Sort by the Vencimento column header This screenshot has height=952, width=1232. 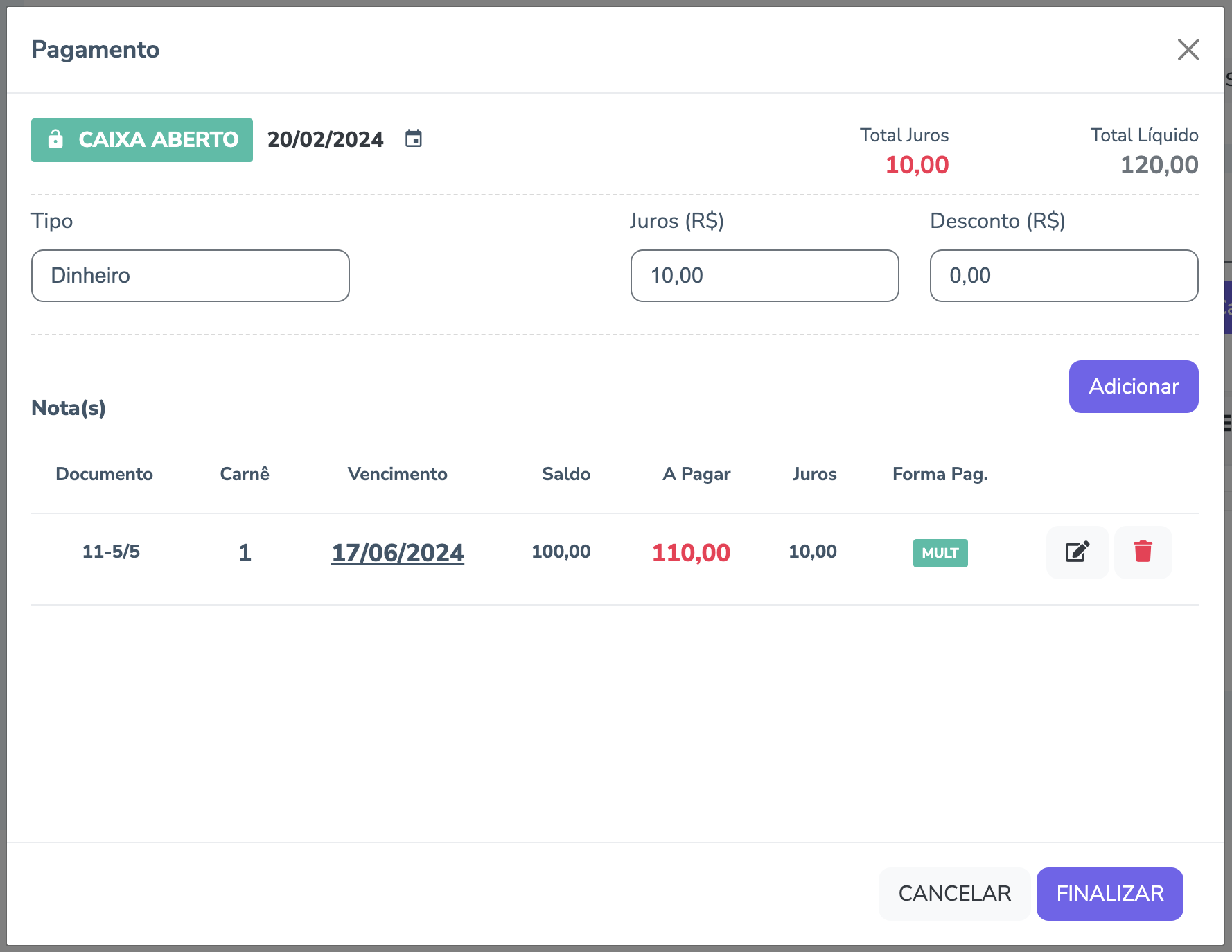pyautogui.click(x=397, y=474)
